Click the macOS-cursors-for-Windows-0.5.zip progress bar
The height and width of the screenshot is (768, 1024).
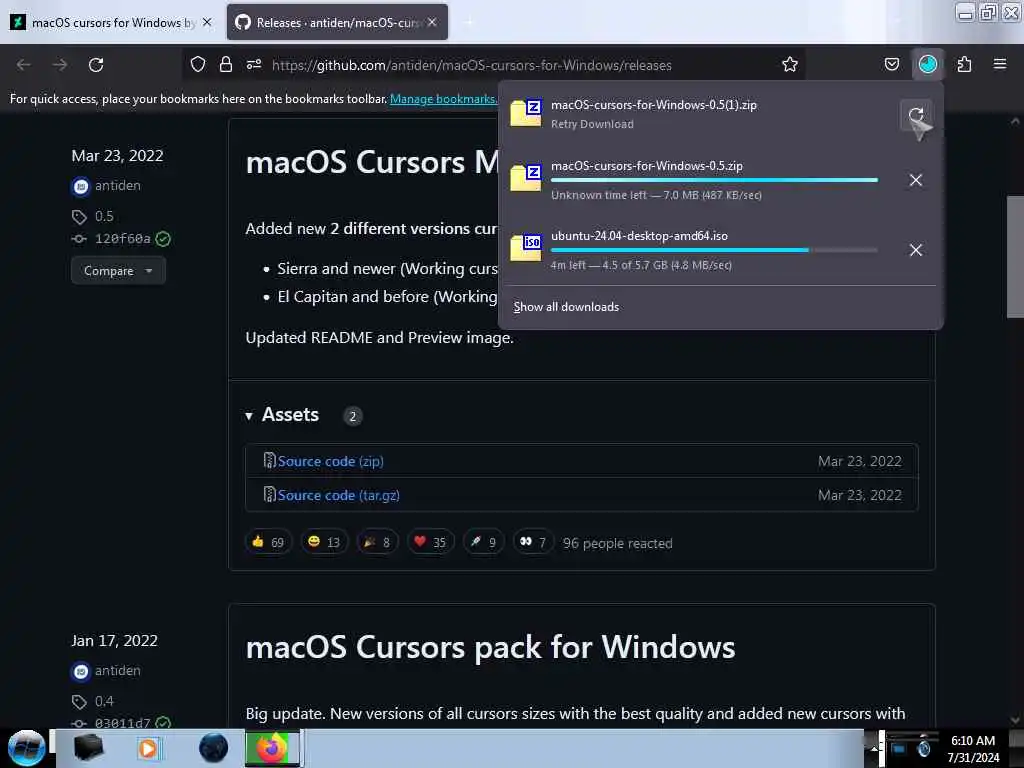(x=714, y=180)
